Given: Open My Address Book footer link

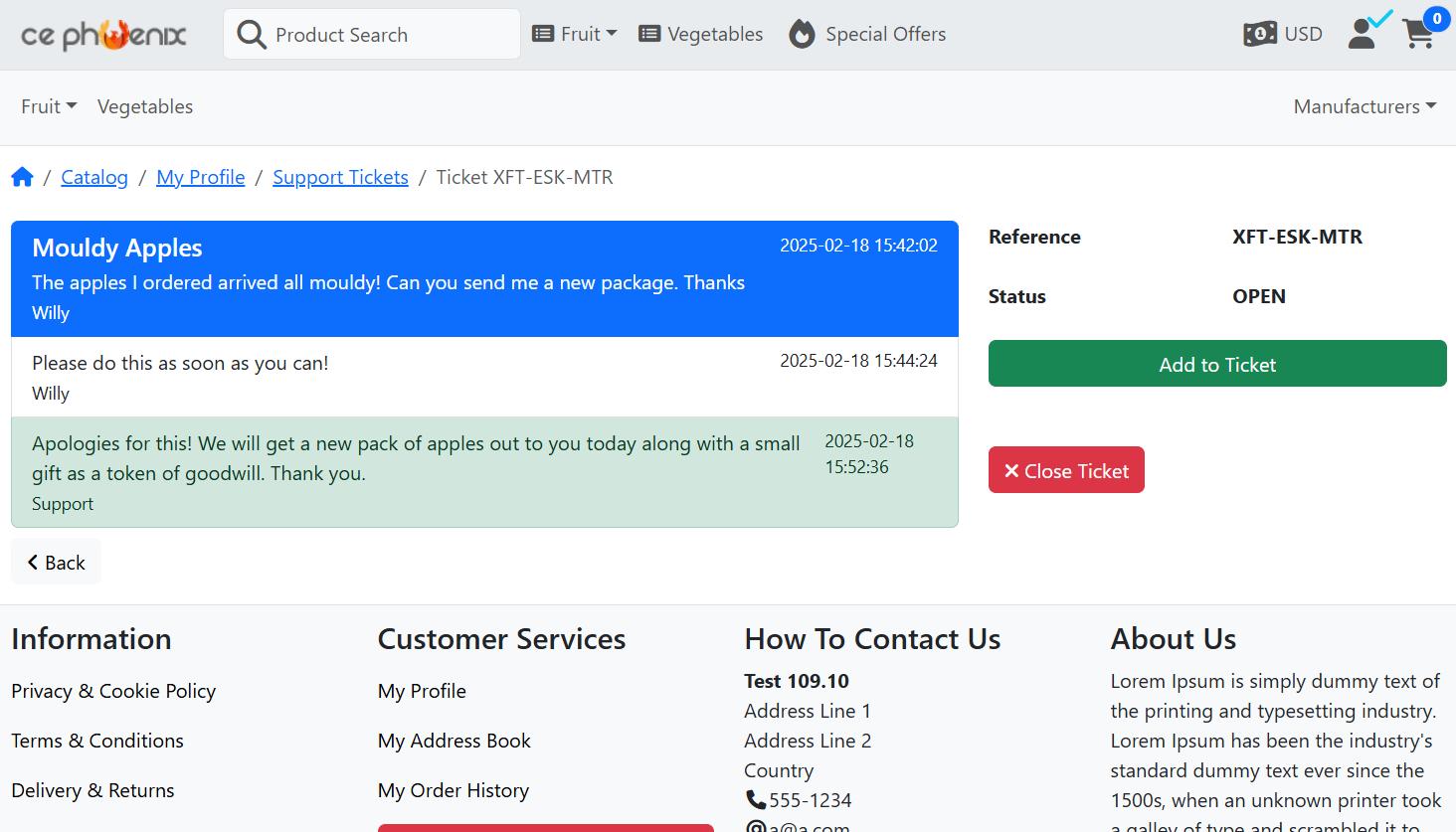Looking at the screenshot, I should point(455,741).
